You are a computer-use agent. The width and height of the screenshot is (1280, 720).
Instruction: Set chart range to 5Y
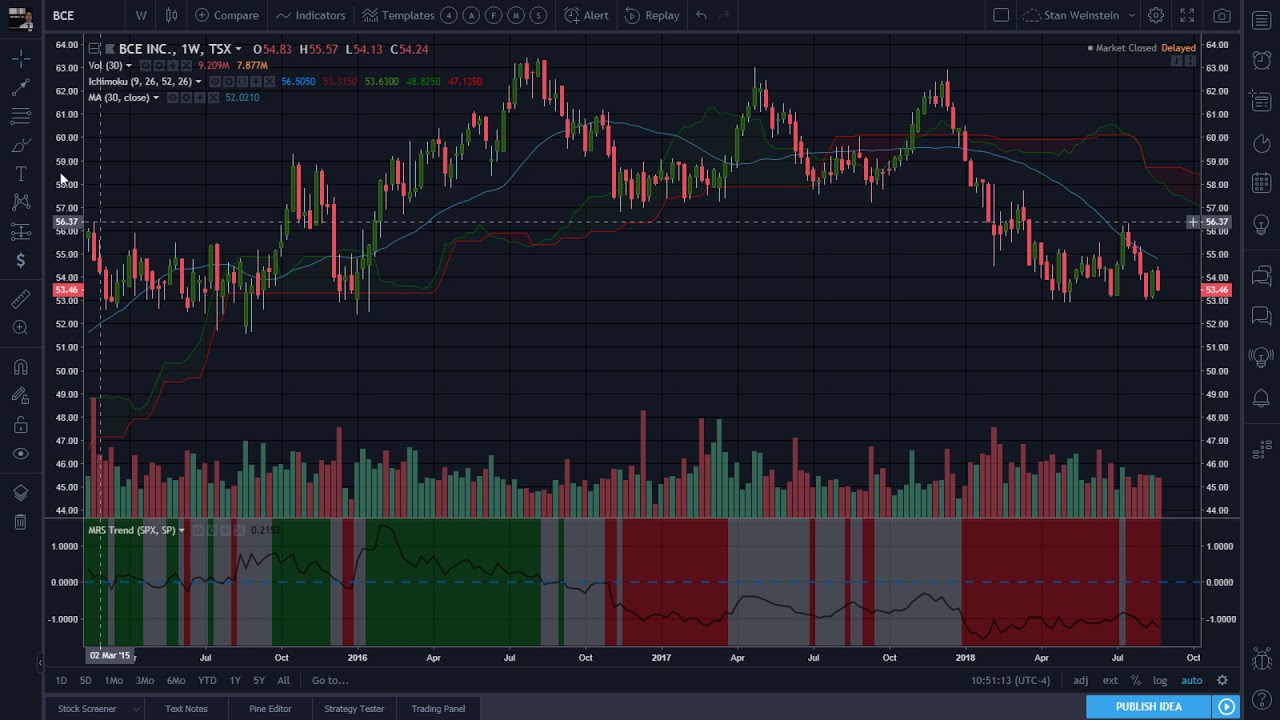coord(259,681)
